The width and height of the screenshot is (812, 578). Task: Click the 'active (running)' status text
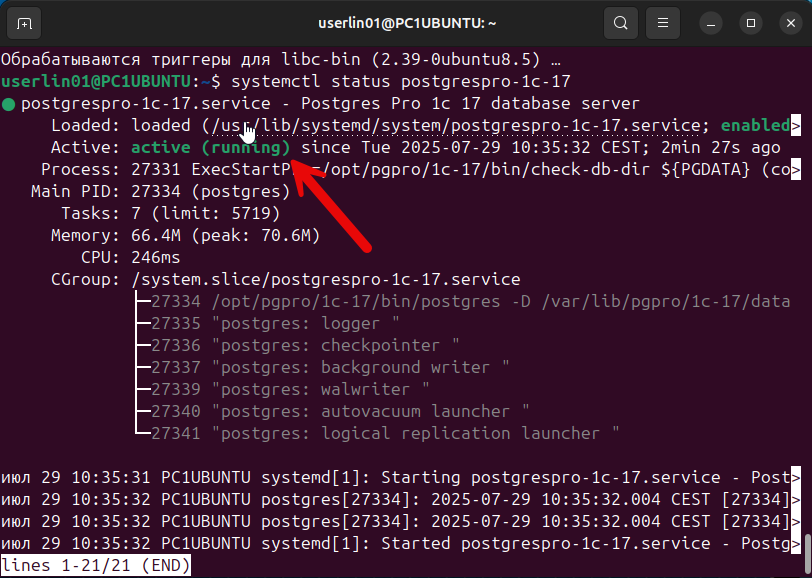(x=211, y=147)
